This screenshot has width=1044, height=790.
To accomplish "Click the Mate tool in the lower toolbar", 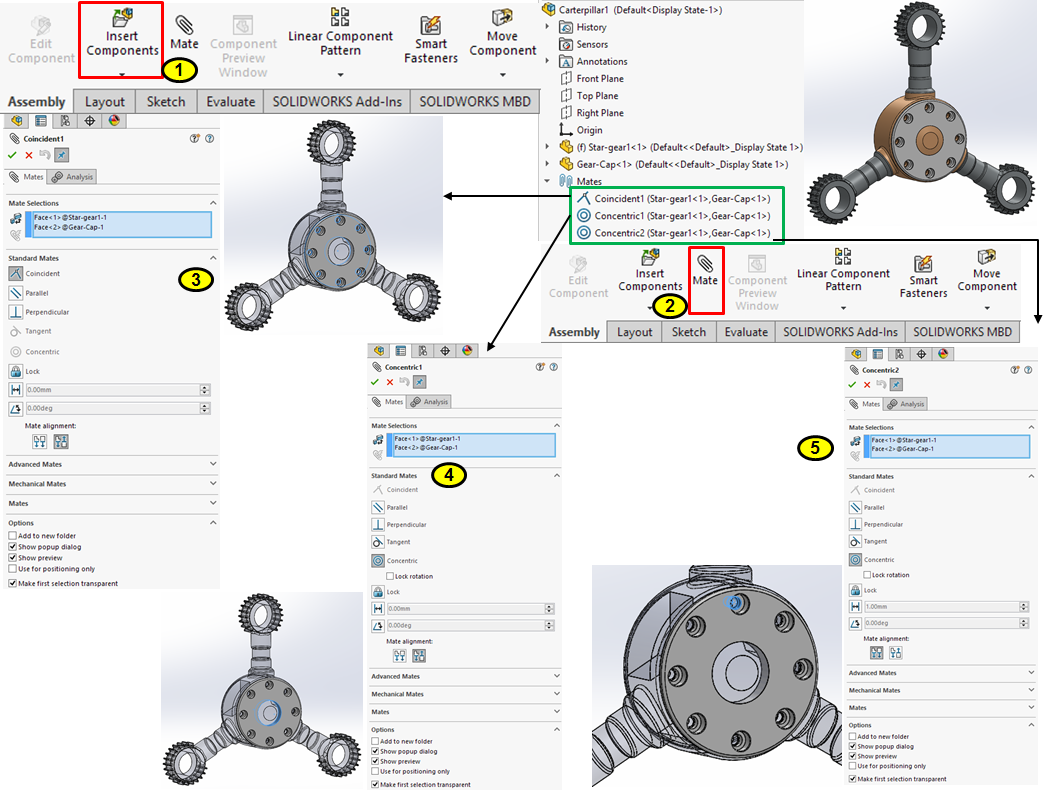I will point(705,270).
